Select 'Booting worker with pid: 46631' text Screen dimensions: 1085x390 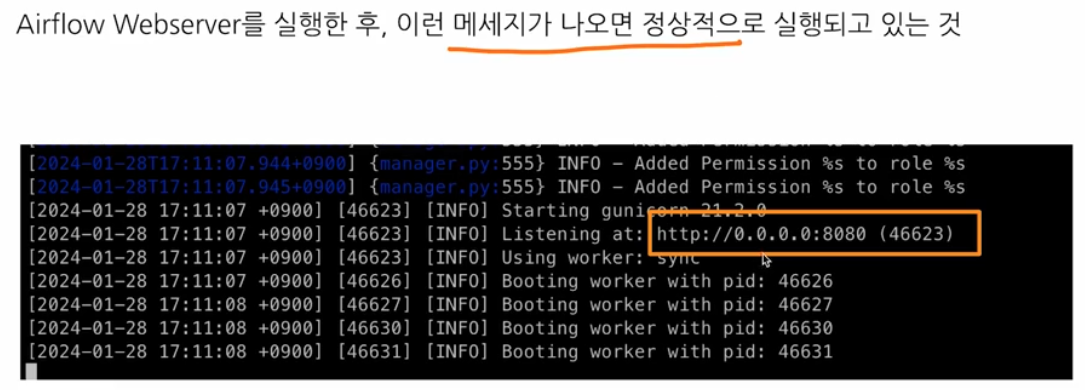click(667, 352)
